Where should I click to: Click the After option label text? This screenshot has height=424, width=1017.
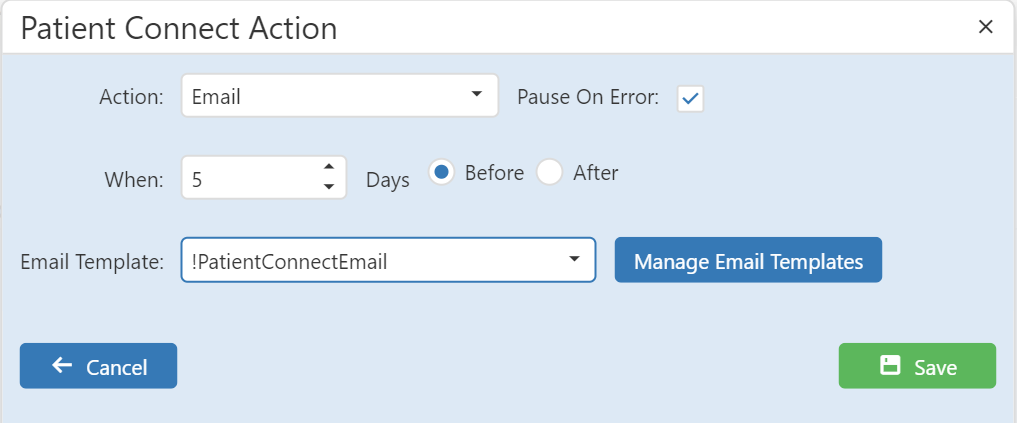click(x=595, y=173)
